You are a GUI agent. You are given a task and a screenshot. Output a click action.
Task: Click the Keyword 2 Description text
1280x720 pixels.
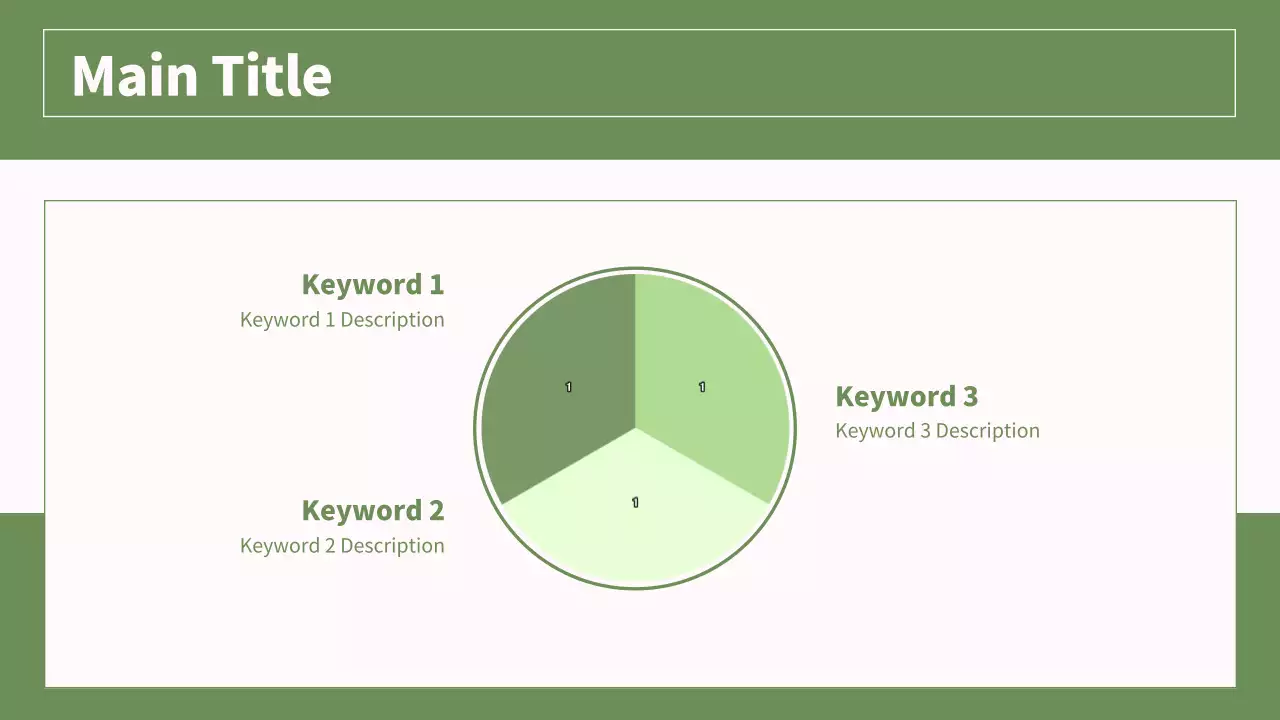(x=342, y=546)
